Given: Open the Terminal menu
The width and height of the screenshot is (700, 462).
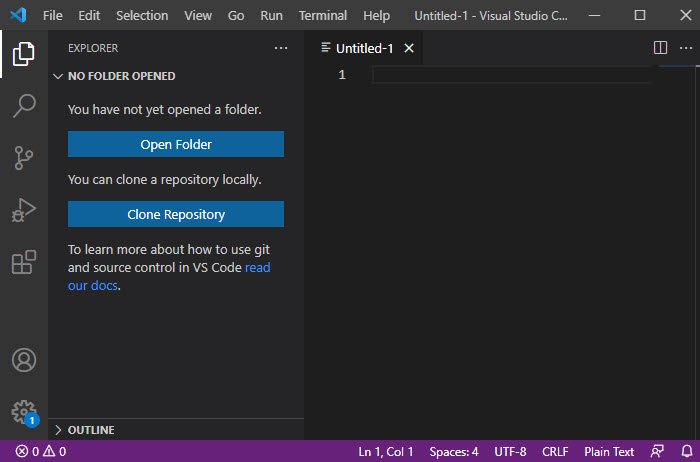Looking at the screenshot, I should [x=322, y=16].
